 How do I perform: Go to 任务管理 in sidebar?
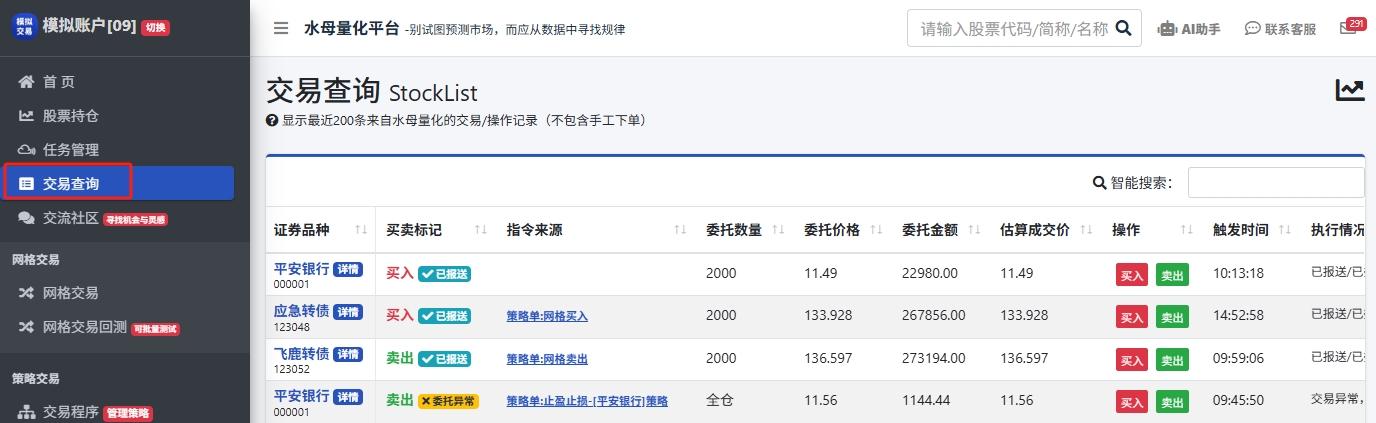[x=70, y=150]
